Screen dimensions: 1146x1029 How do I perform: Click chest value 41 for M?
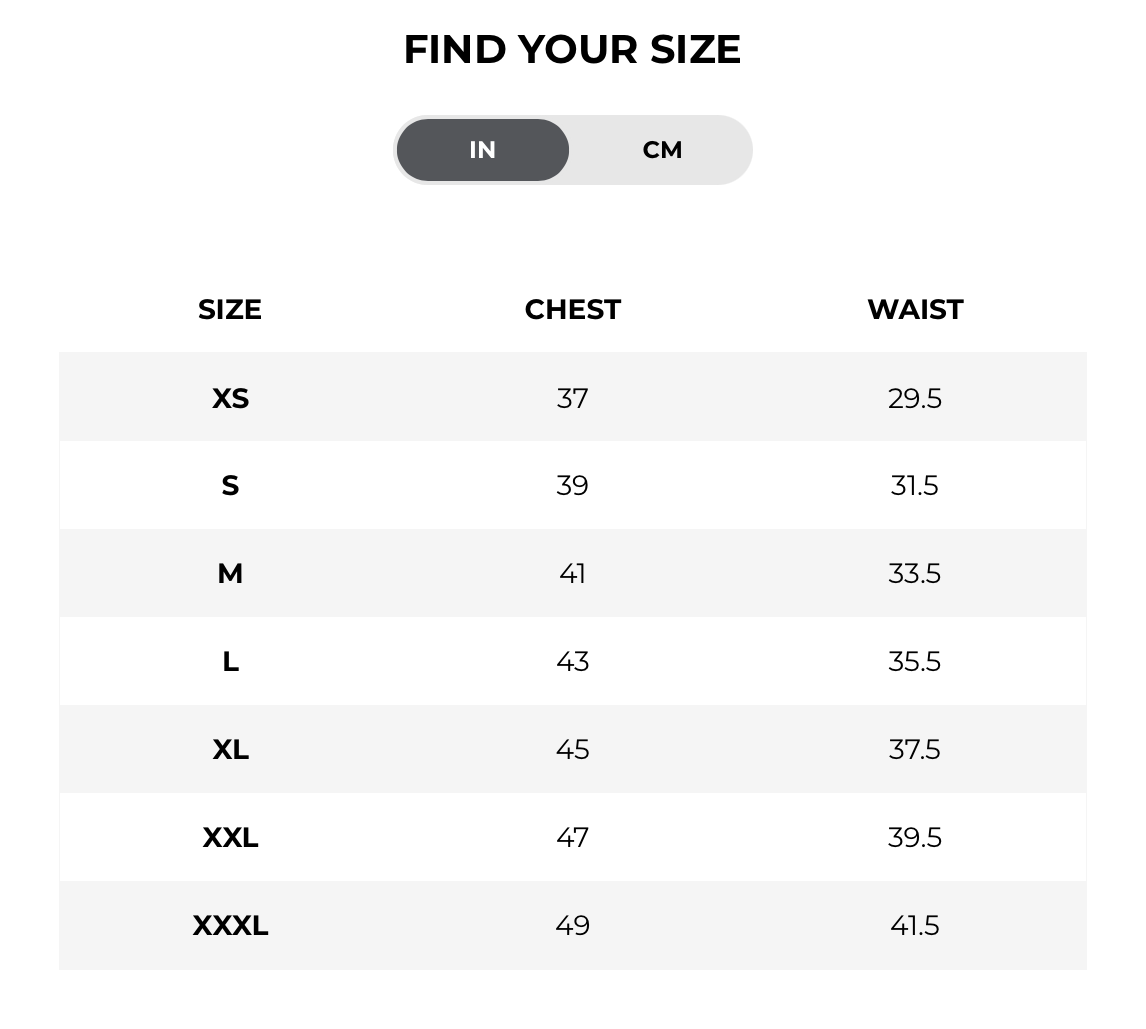point(572,574)
